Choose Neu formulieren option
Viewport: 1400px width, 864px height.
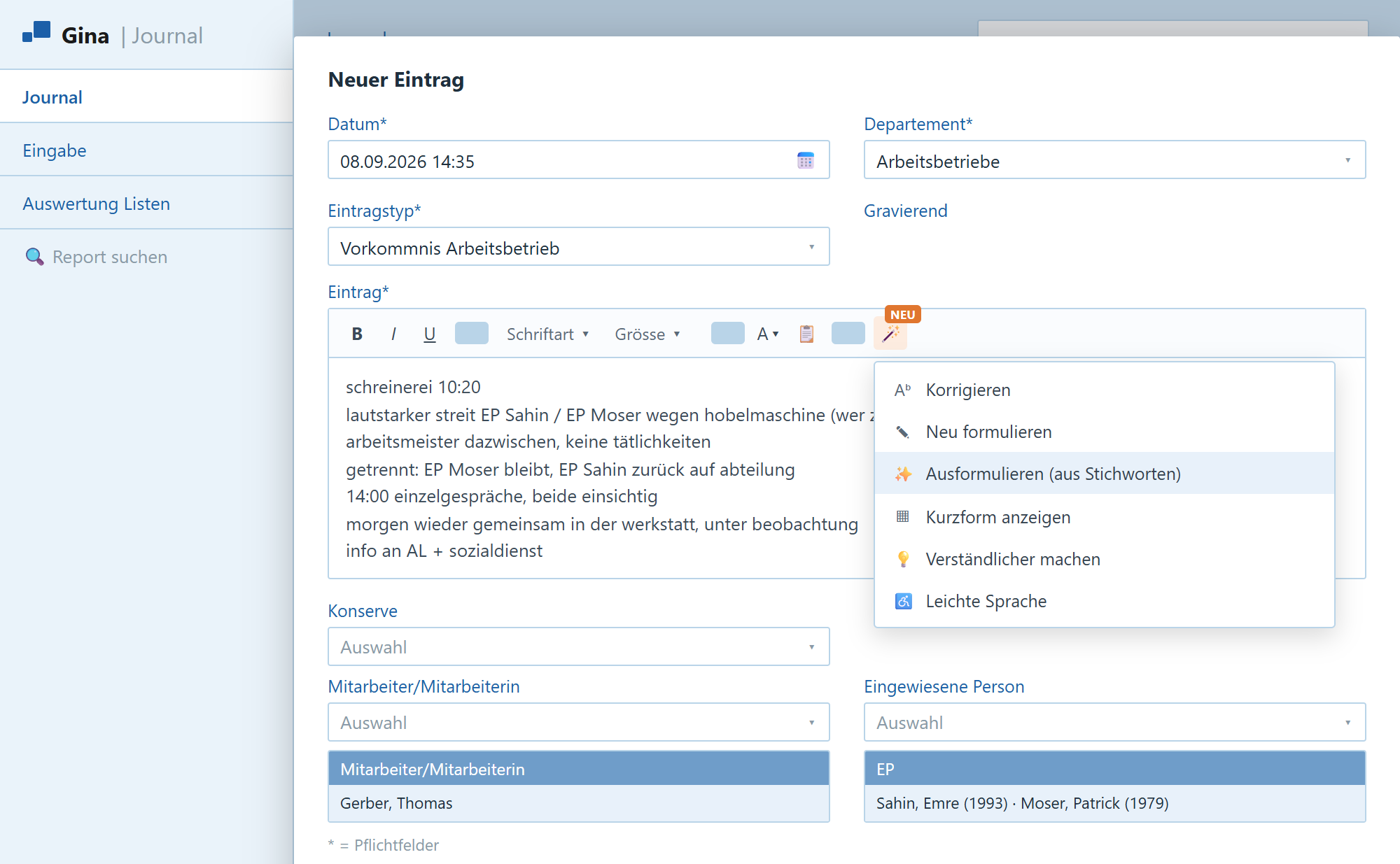(x=1105, y=432)
